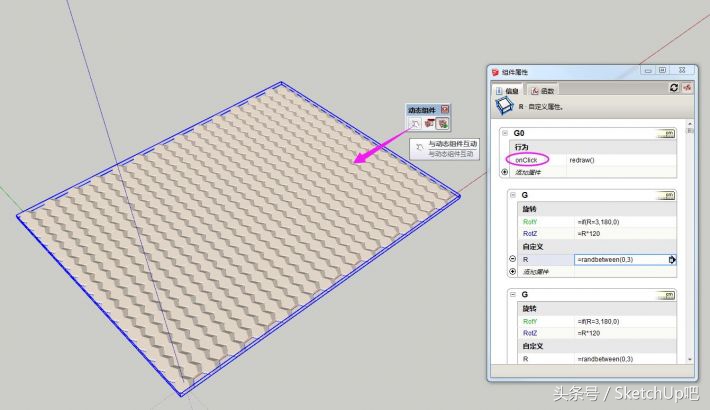
Task: Edit second G RotY formula field
Action: click(625, 322)
